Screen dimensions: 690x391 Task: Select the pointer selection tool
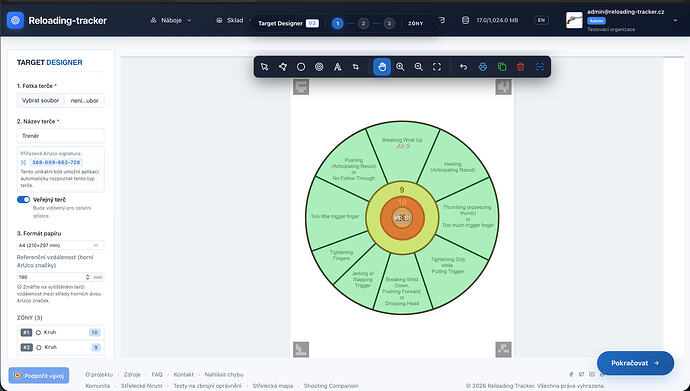[x=264, y=67]
